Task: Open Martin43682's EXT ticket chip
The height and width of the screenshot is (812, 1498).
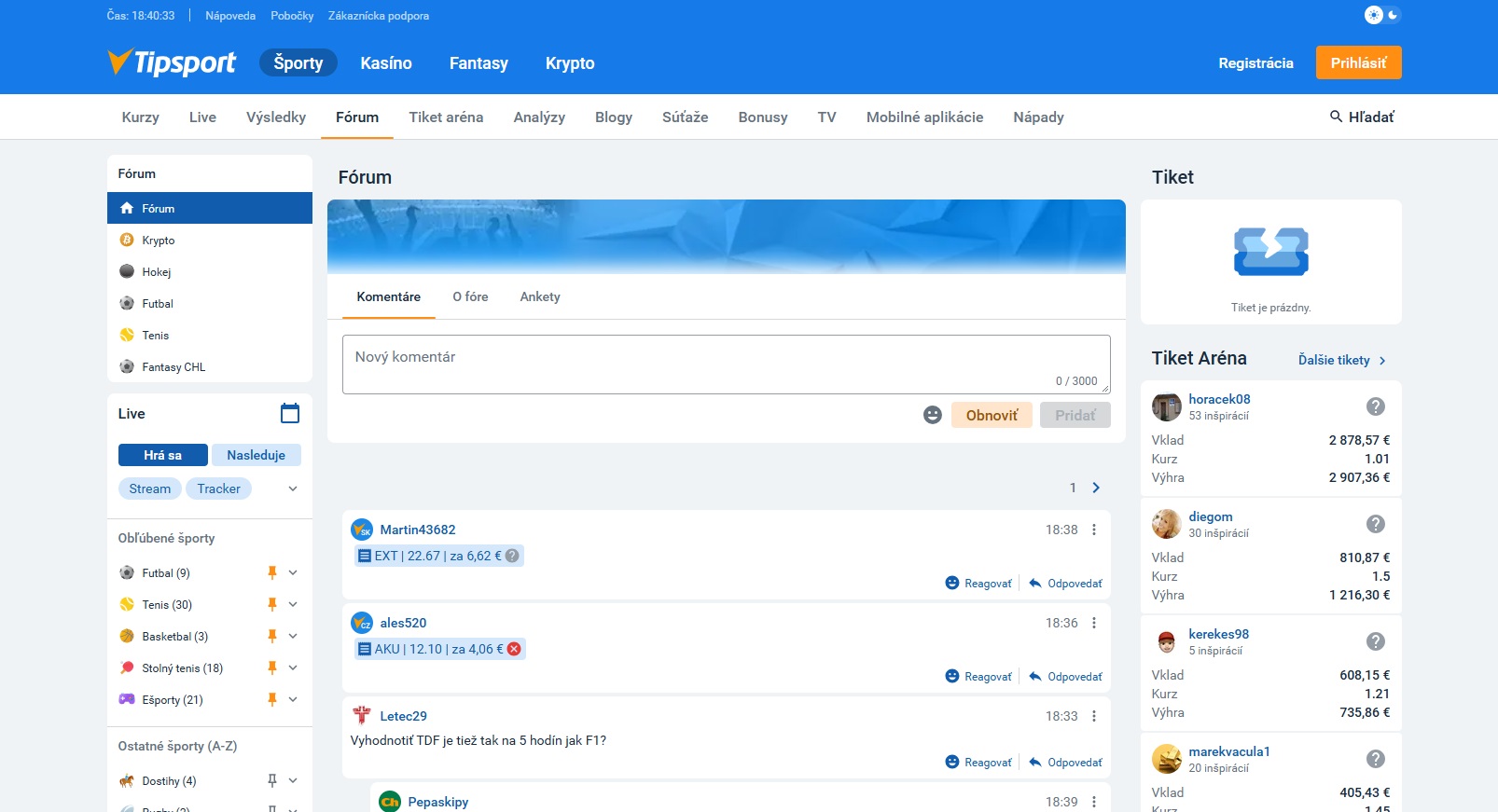Action: click(x=438, y=556)
